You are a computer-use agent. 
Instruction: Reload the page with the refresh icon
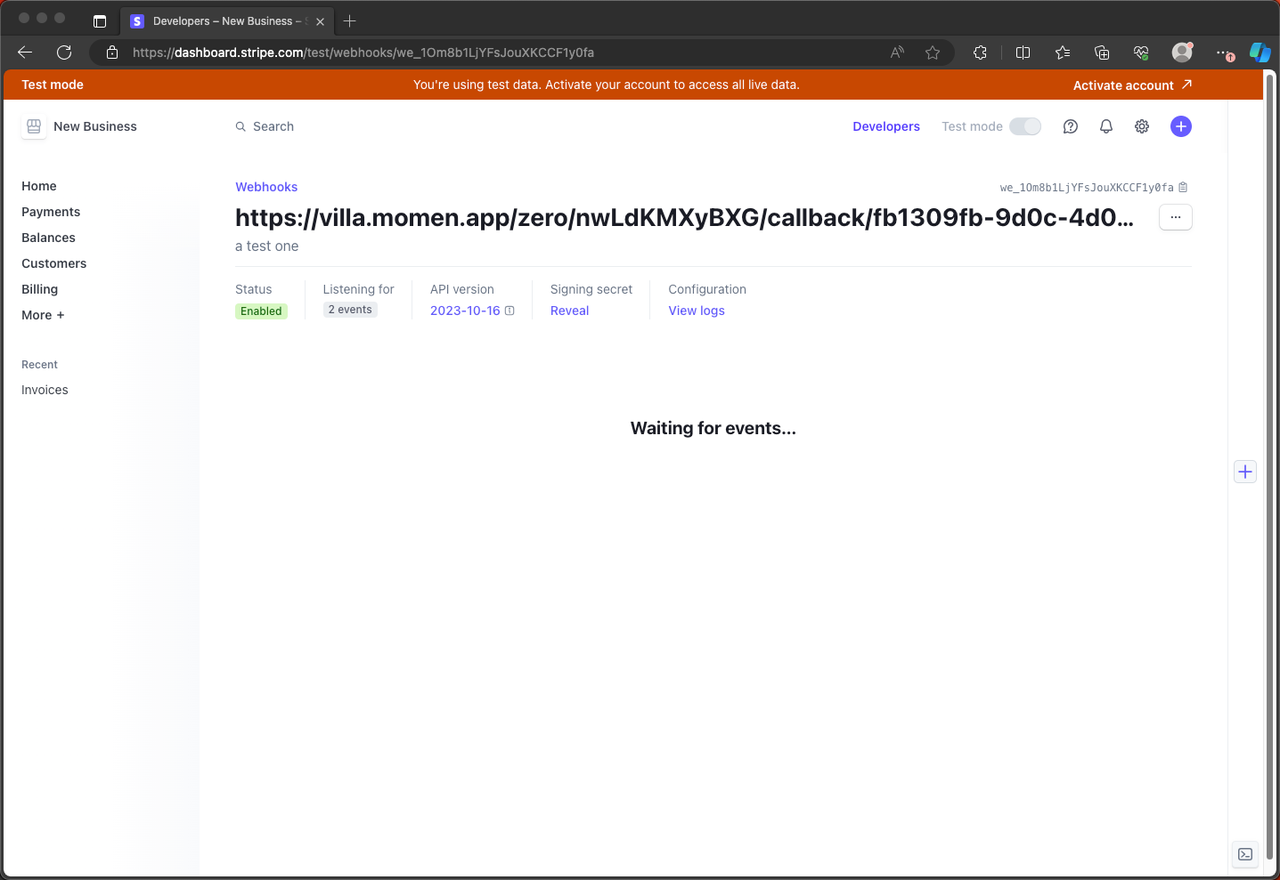click(64, 53)
